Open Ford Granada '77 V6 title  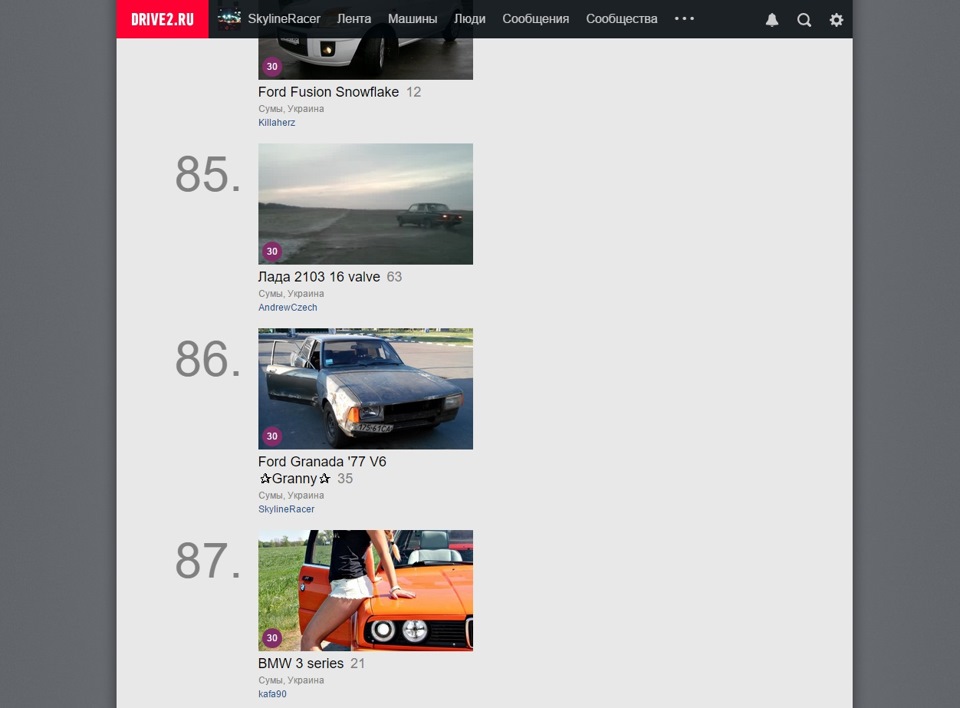(x=322, y=470)
